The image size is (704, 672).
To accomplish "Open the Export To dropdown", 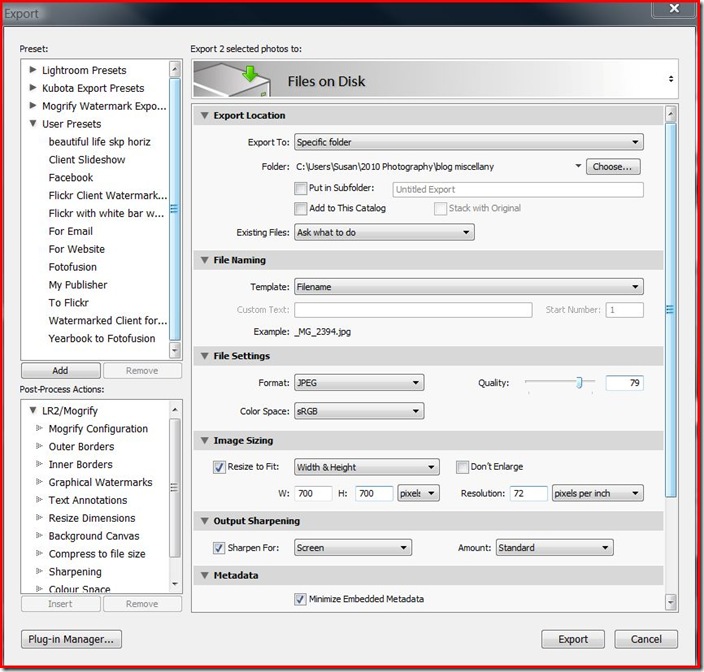I will click(468, 143).
